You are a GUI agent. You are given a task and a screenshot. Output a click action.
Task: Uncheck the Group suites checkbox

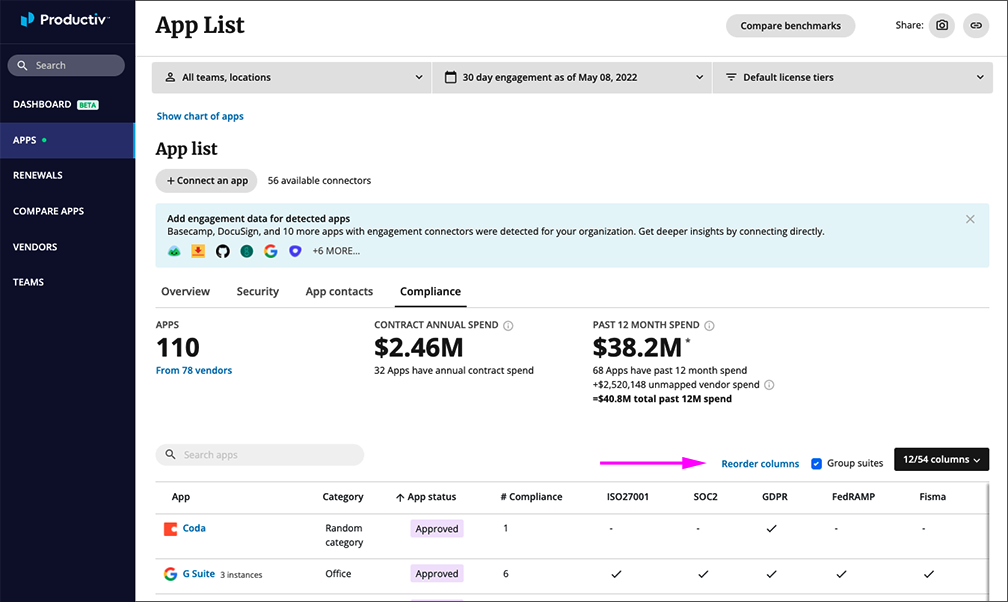tap(817, 463)
